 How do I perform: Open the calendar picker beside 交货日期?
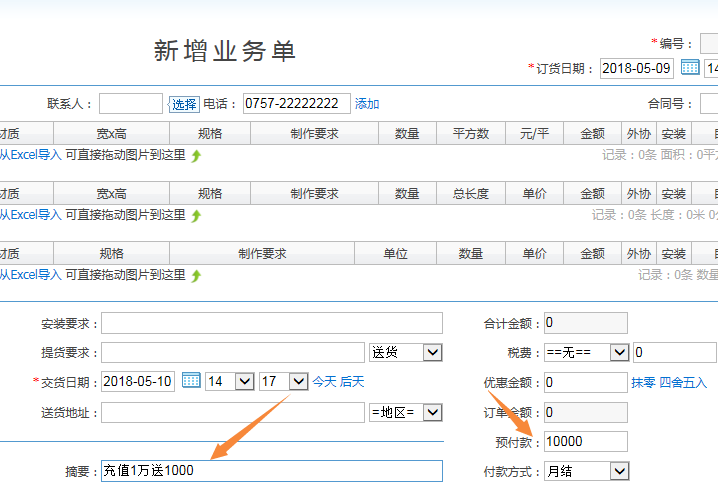pyautogui.click(x=189, y=381)
